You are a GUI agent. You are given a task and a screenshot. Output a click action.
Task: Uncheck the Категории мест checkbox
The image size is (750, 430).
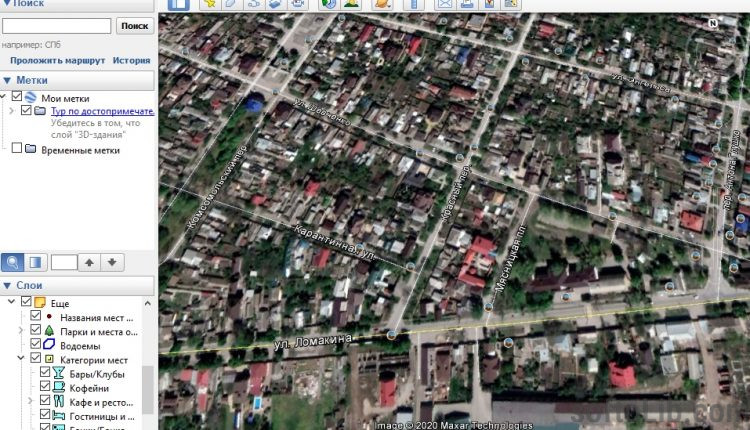coord(35,358)
